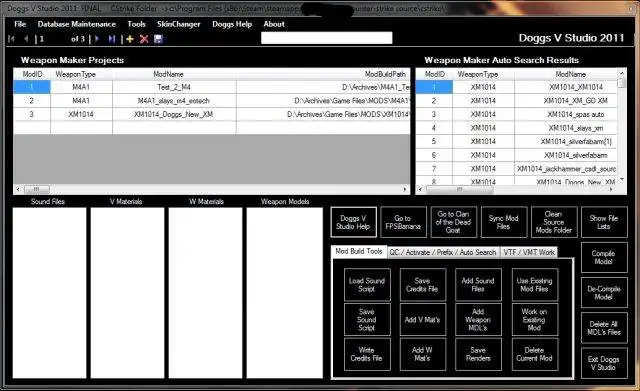This screenshot has height=391, width=640.
Task: Click Delete All MDL's Files button
Action: (x=604, y=328)
